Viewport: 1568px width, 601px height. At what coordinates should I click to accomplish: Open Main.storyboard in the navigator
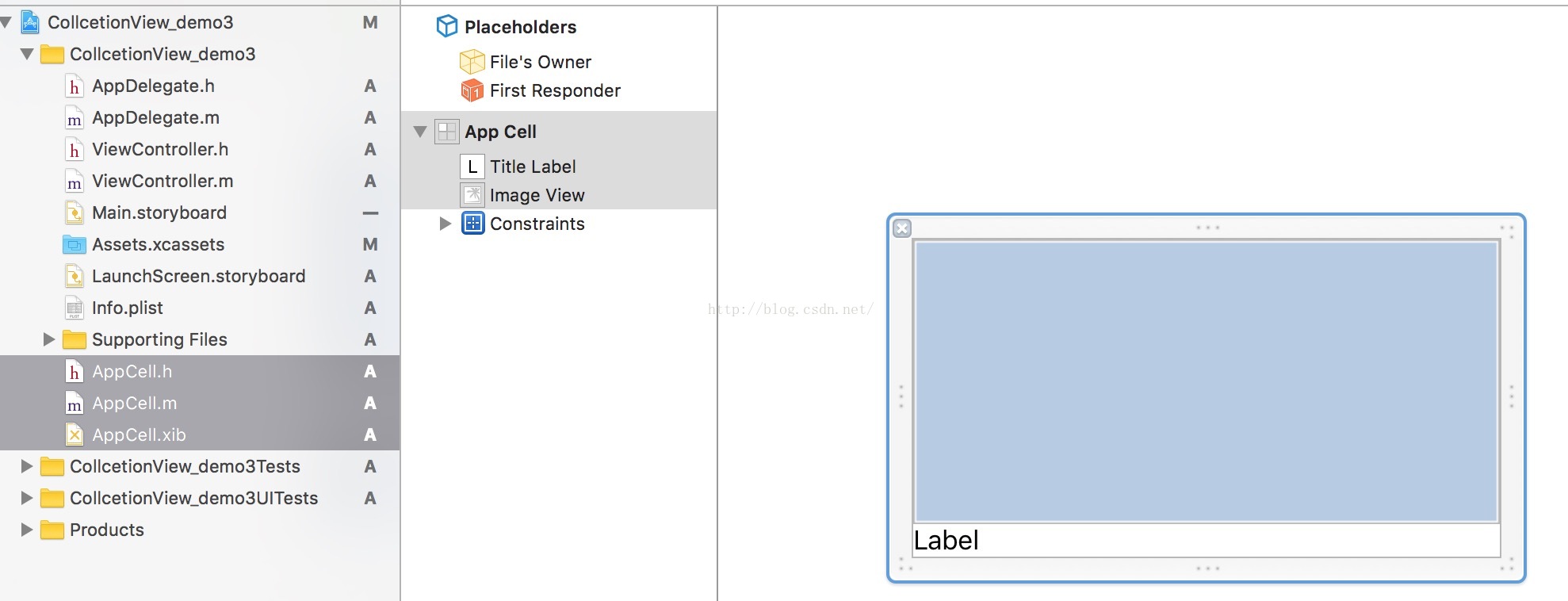pyautogui.click(x=159, y=212)
